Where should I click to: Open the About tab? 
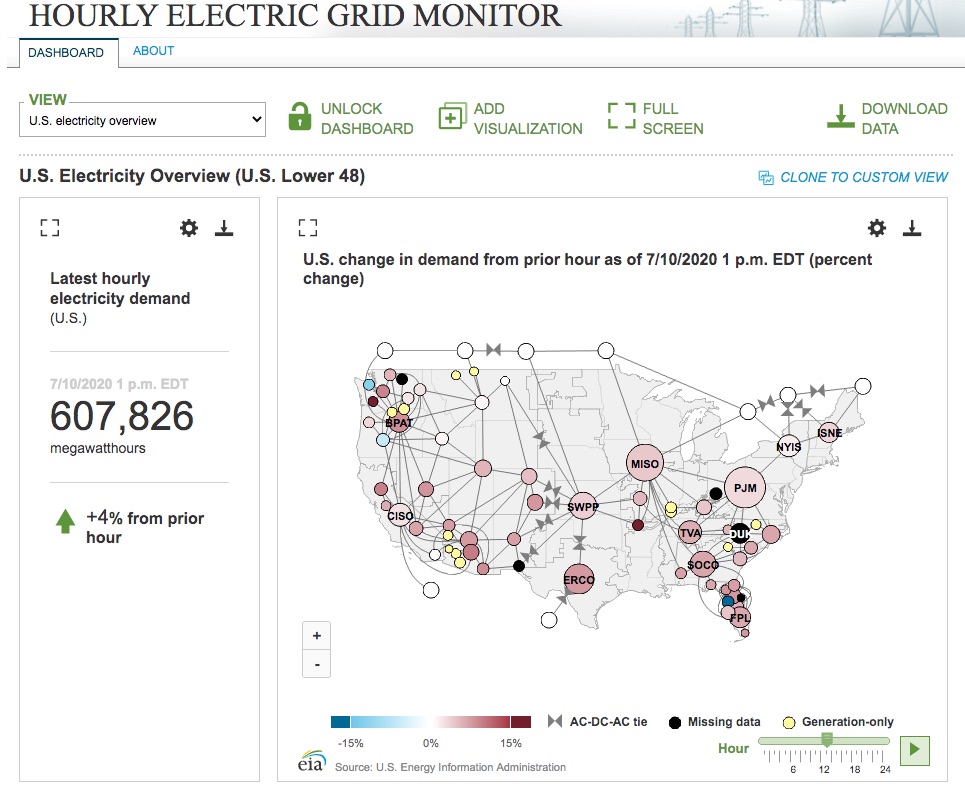tap(153, 51)
